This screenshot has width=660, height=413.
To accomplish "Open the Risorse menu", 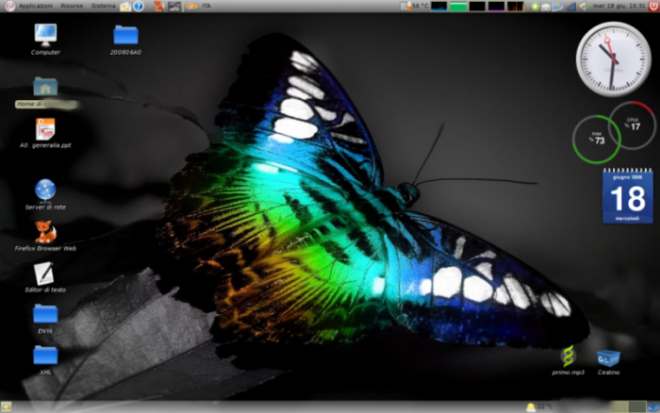I will click(72, 6).
